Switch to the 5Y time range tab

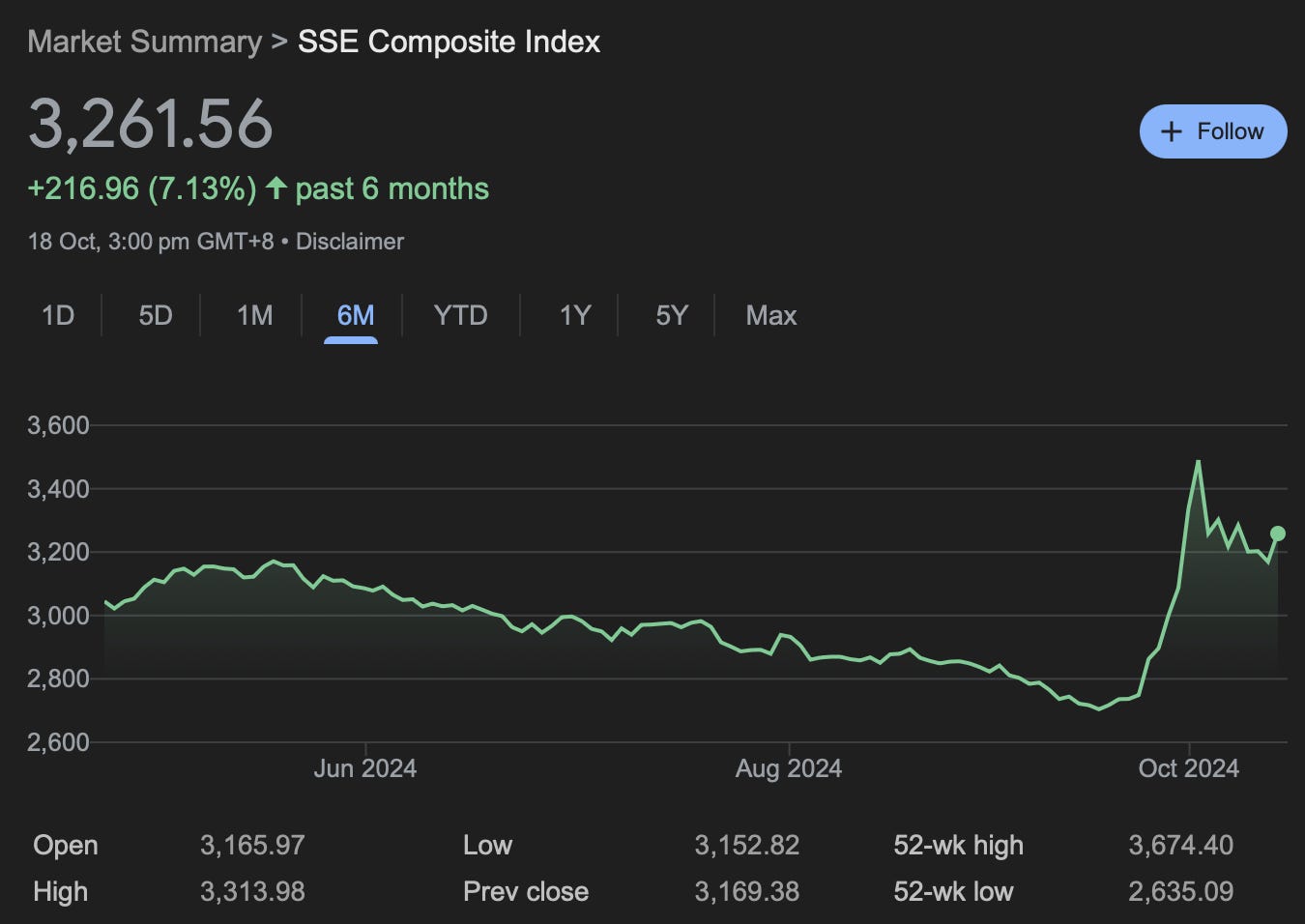(x=672, y=316)
